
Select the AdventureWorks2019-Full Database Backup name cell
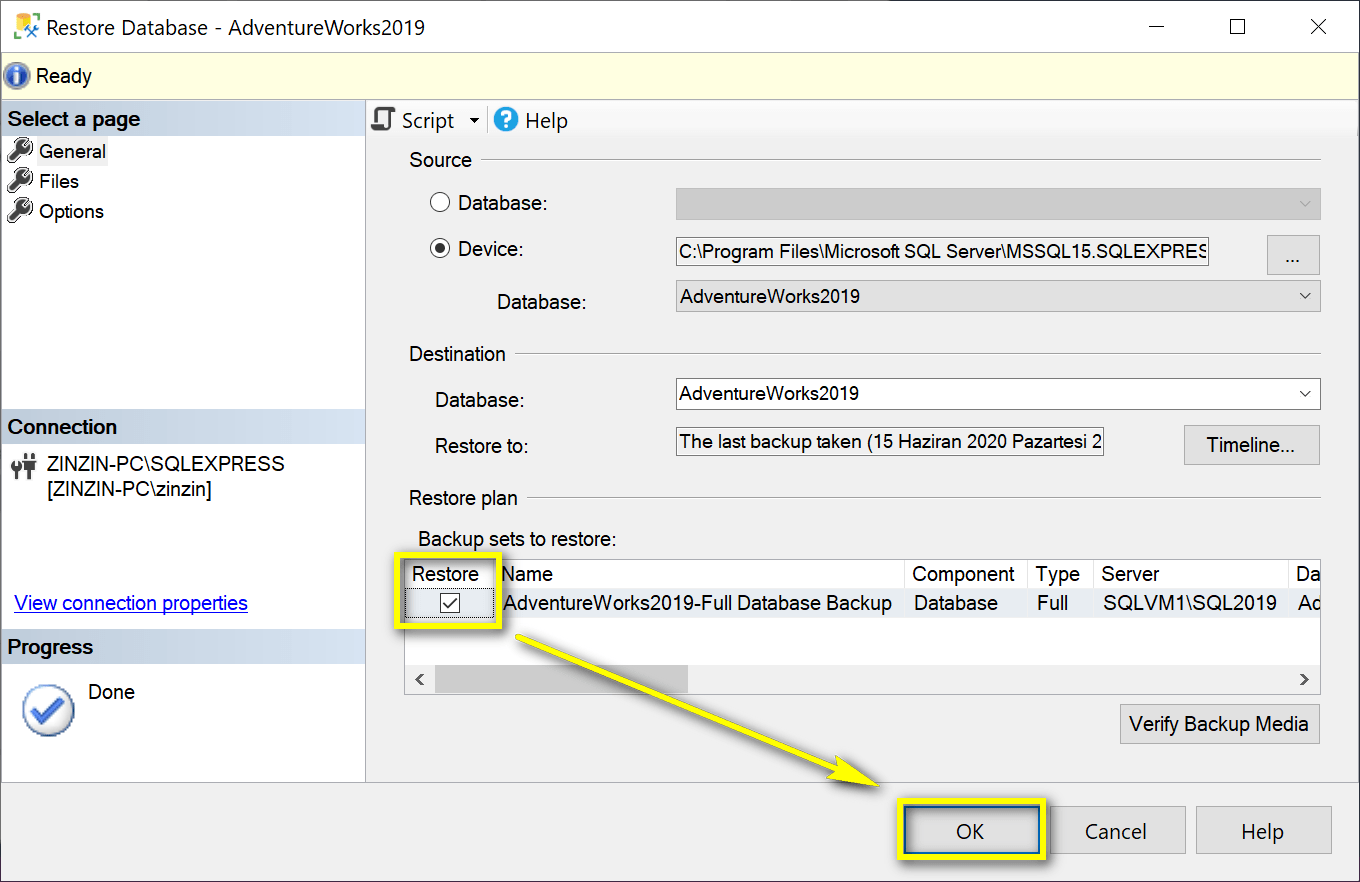(x=698, y=603)
